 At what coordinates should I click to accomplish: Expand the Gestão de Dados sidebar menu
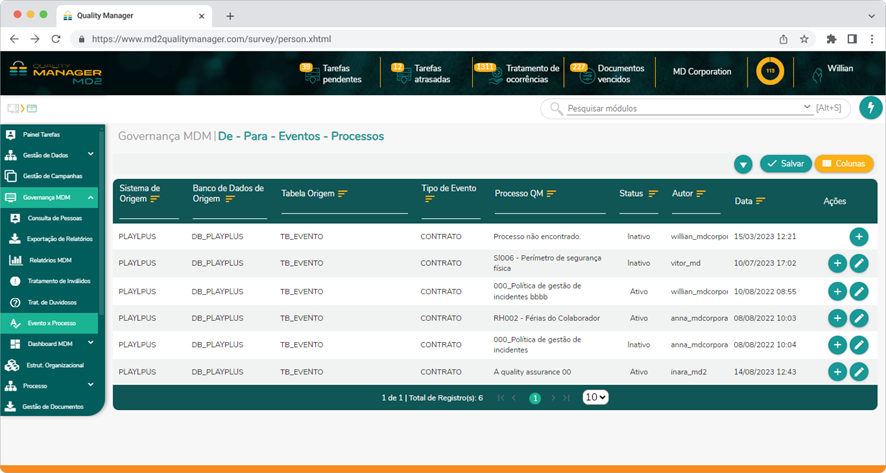click(x=91, y=155)
